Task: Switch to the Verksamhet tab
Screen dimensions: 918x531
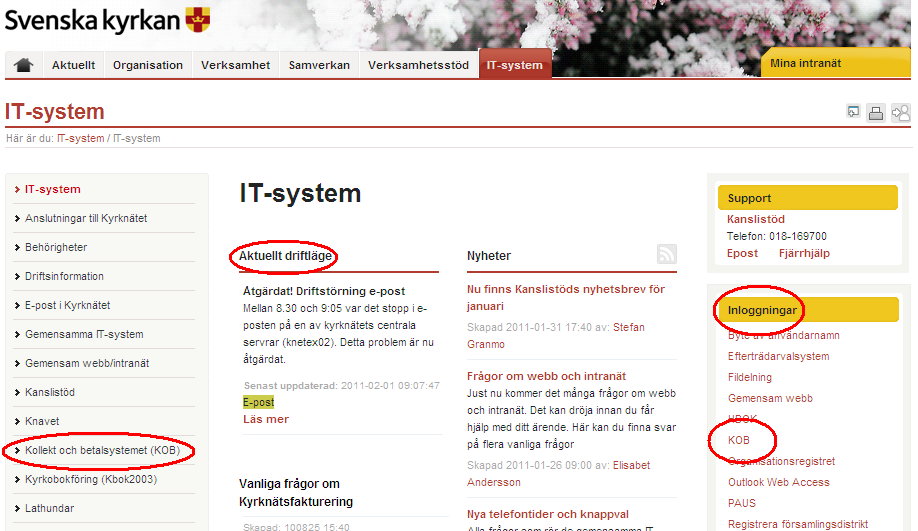Action: point(235,65)
